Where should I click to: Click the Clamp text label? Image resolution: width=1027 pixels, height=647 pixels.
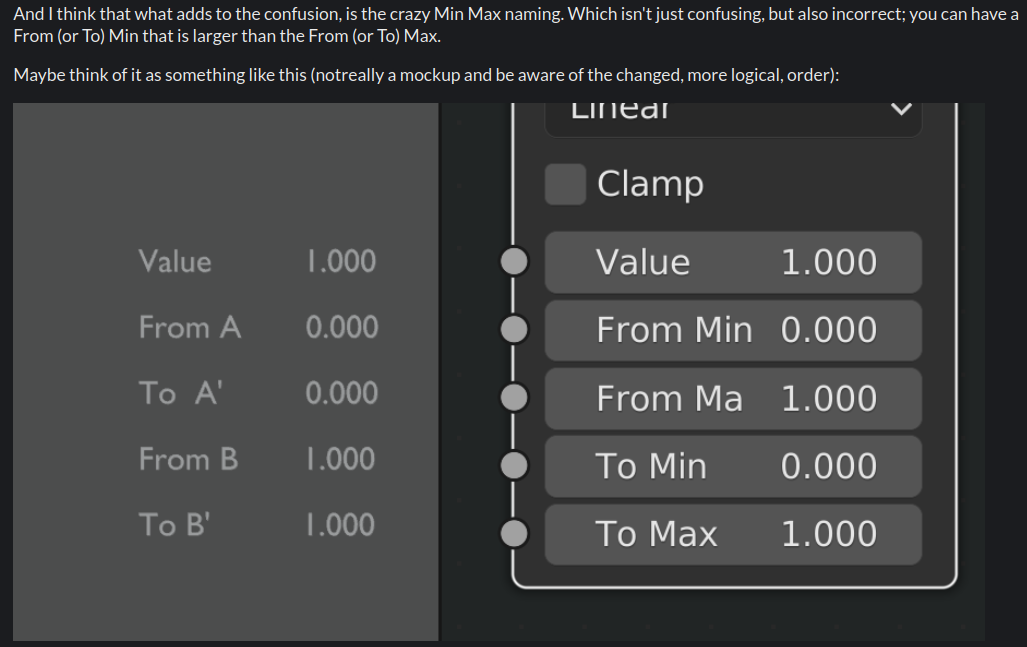(650, 184)
